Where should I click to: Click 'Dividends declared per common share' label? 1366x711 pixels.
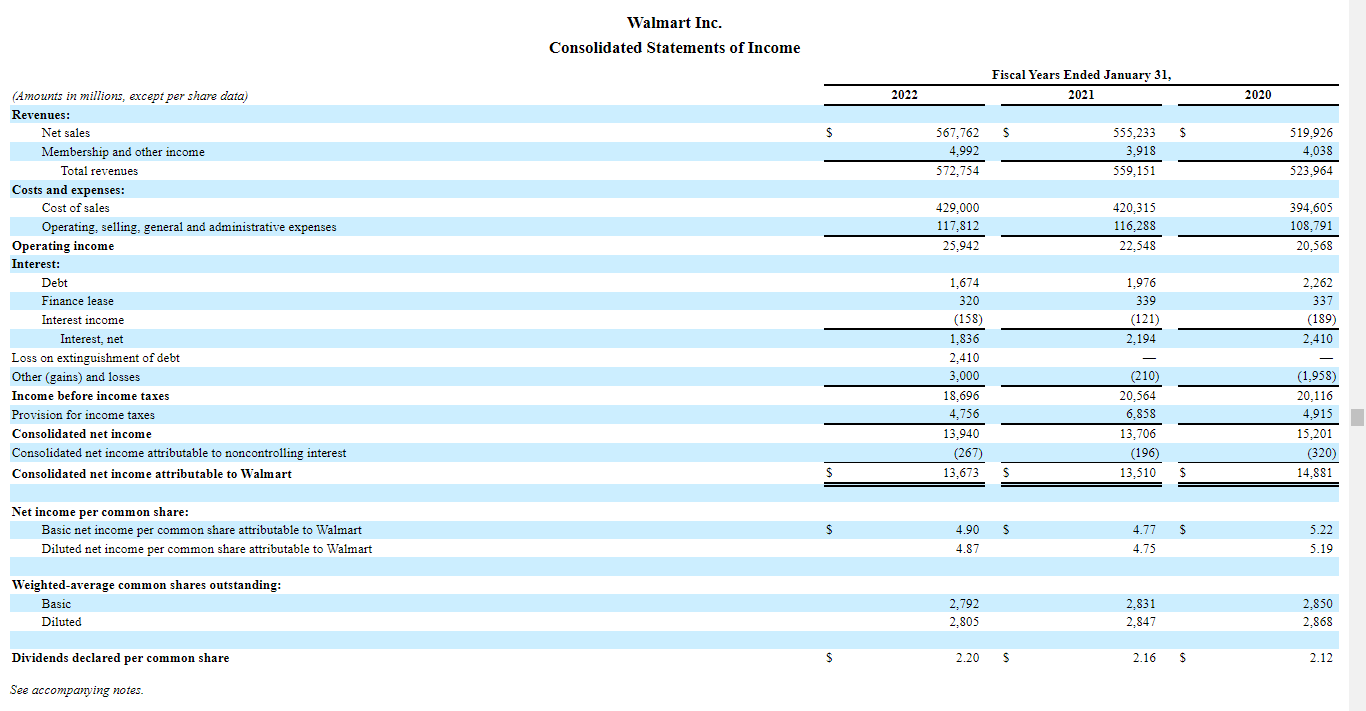point(120,658)
